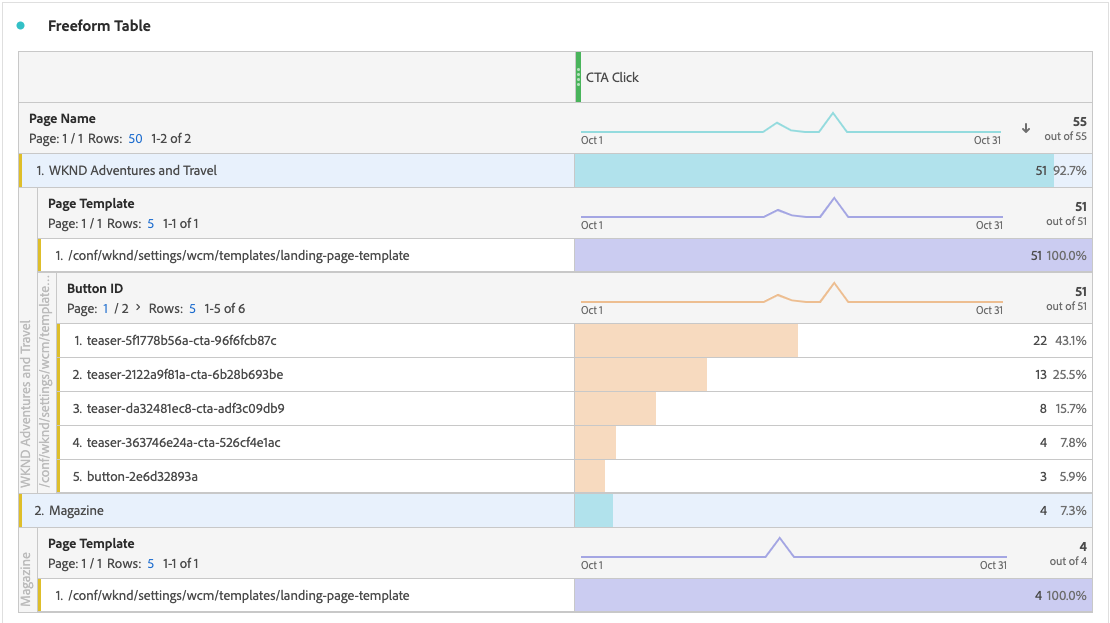Viewport: 1110px width, 623px height.
Task: Select the Magazine page name row
Action: pos(76,511)
